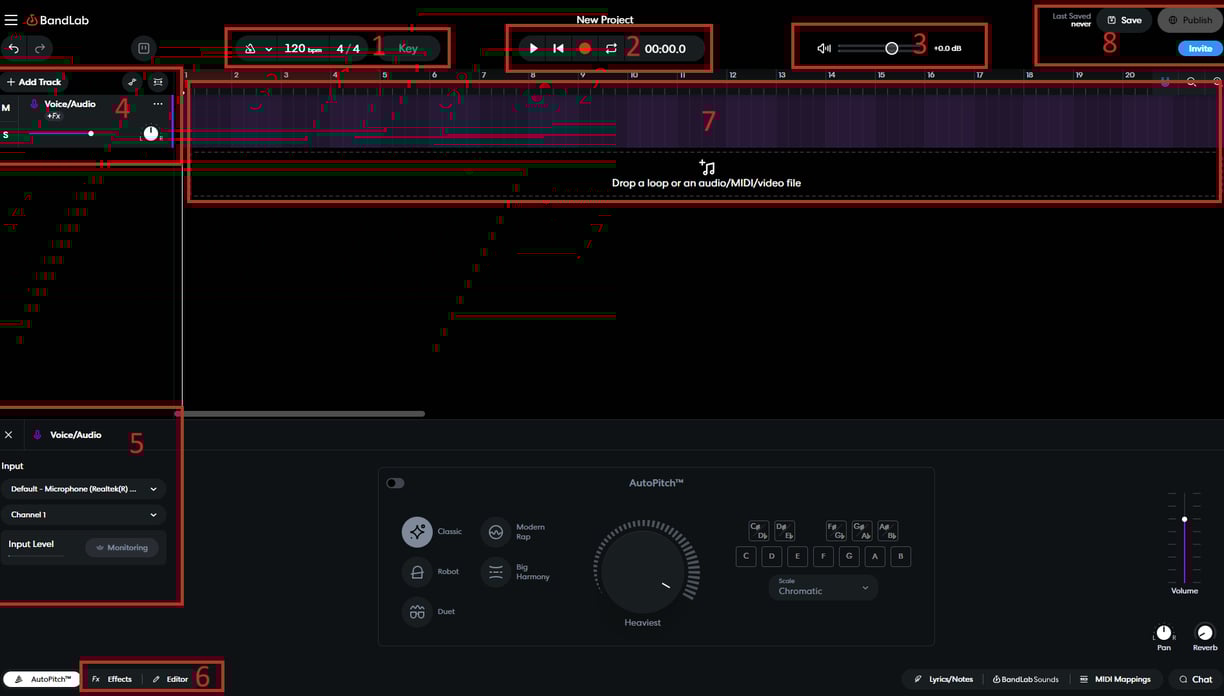Click bar 8 on the timeline ruler
This screenshot has height=696, width=1224.
tap(532, 75)
